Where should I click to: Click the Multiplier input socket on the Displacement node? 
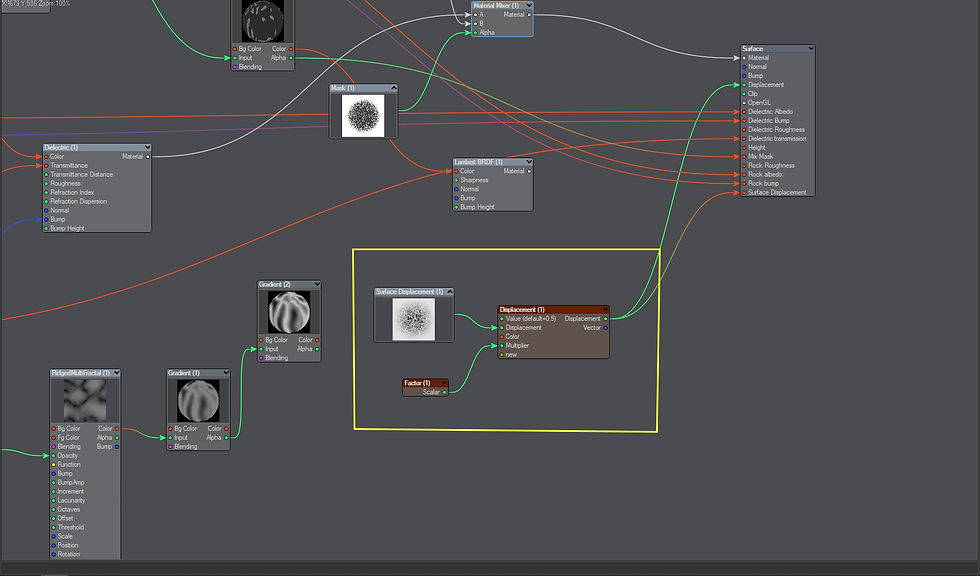point(501,346)
